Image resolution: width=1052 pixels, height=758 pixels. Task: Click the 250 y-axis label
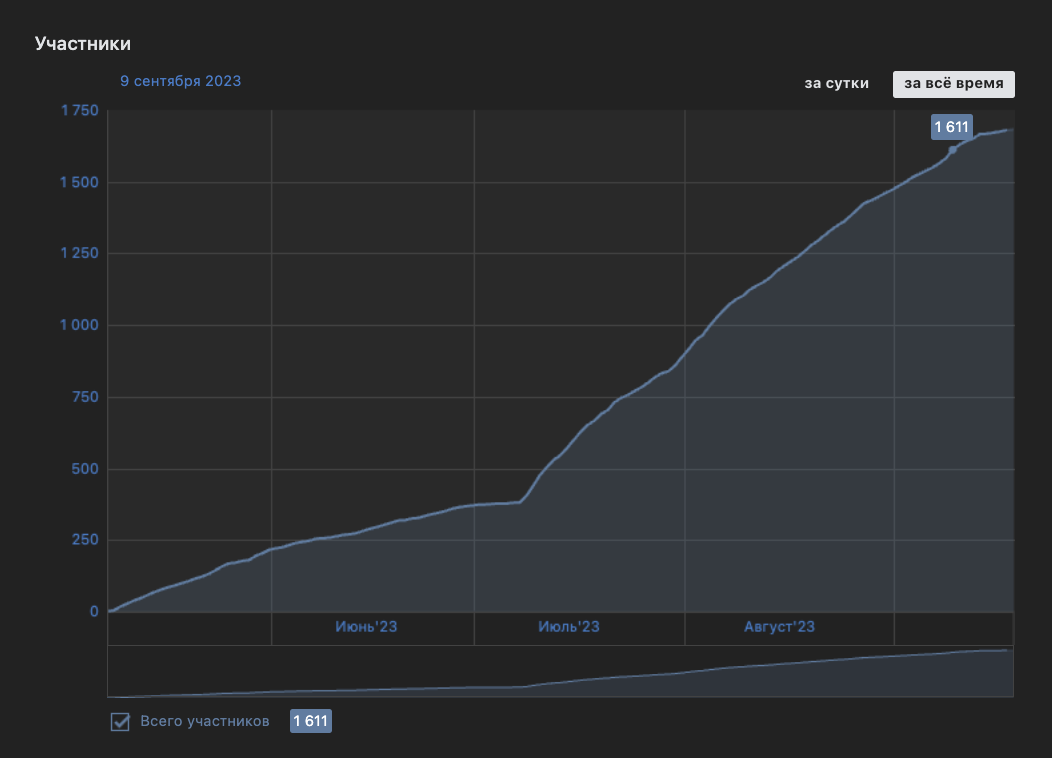click(x=85, y=540)
